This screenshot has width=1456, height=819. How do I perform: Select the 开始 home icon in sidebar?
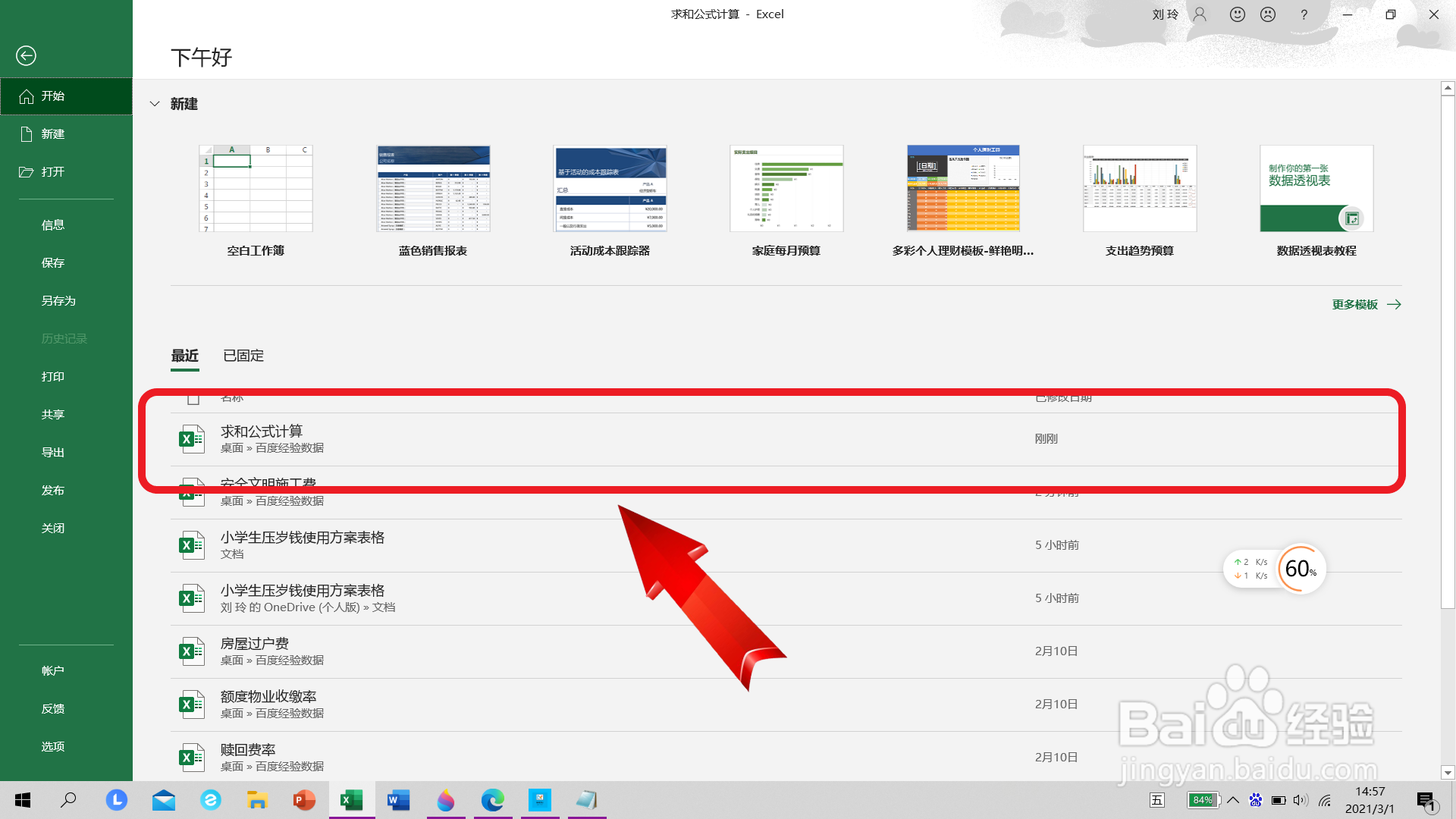click(x=27, y=96)
